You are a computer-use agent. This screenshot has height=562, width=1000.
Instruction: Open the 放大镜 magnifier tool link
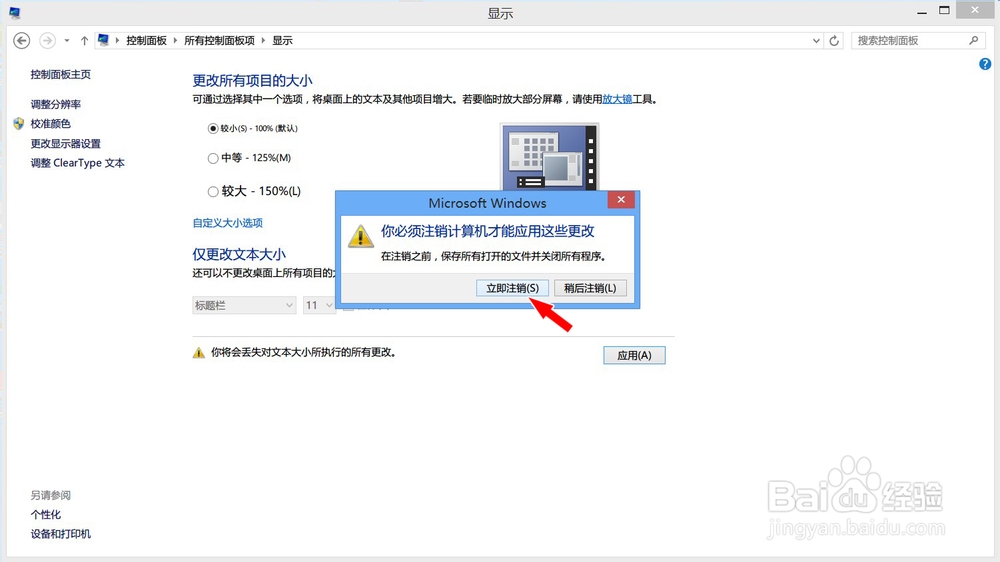[x=617, y=99]
